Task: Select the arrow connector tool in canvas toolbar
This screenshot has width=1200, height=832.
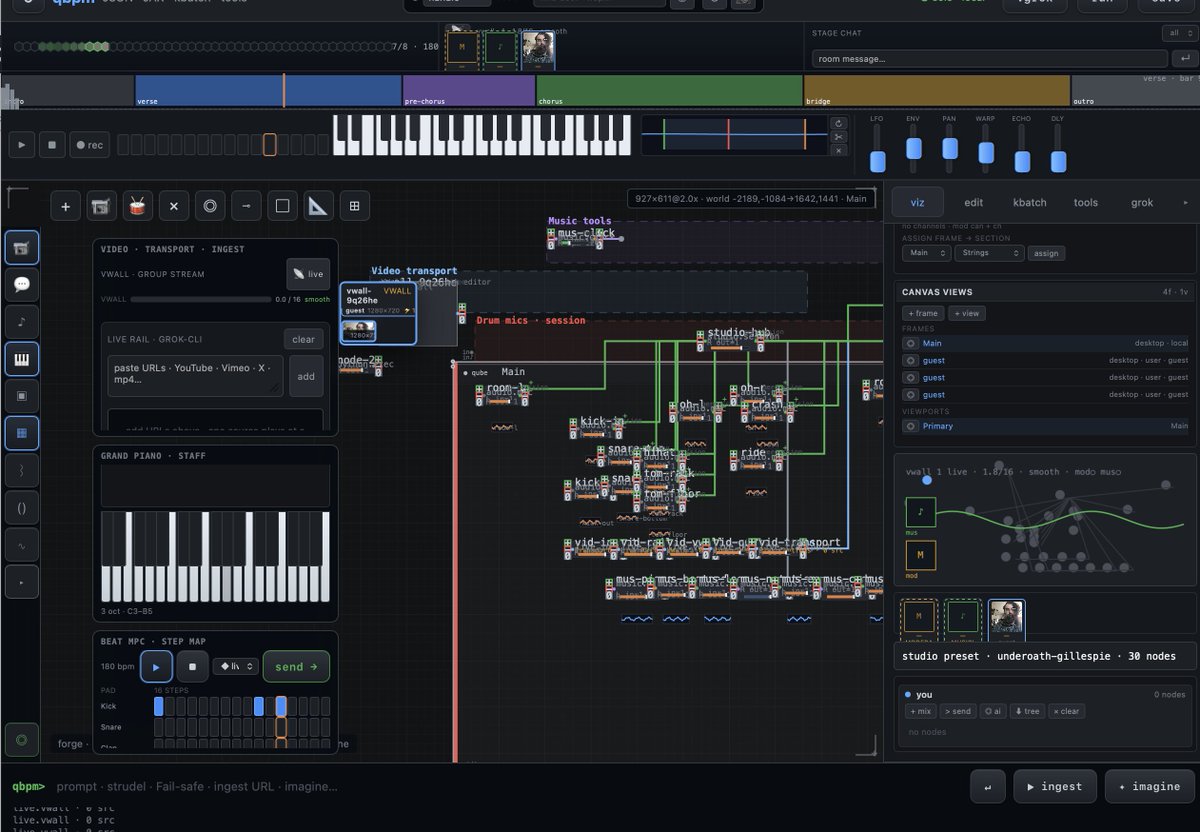Action: click(245, 207)
